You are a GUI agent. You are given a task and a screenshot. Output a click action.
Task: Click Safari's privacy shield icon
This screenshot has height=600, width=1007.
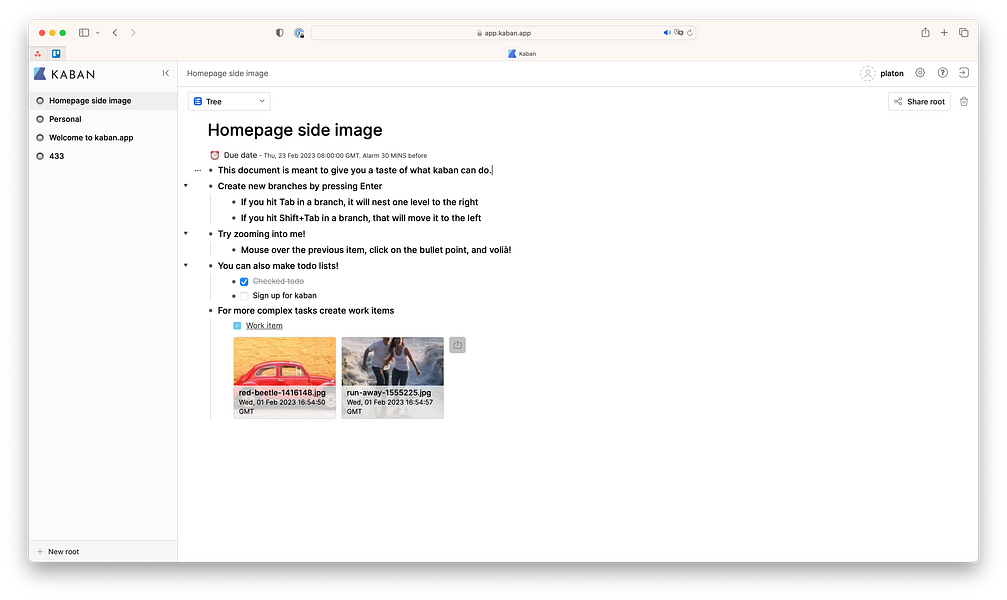click(x=279, y=33)
